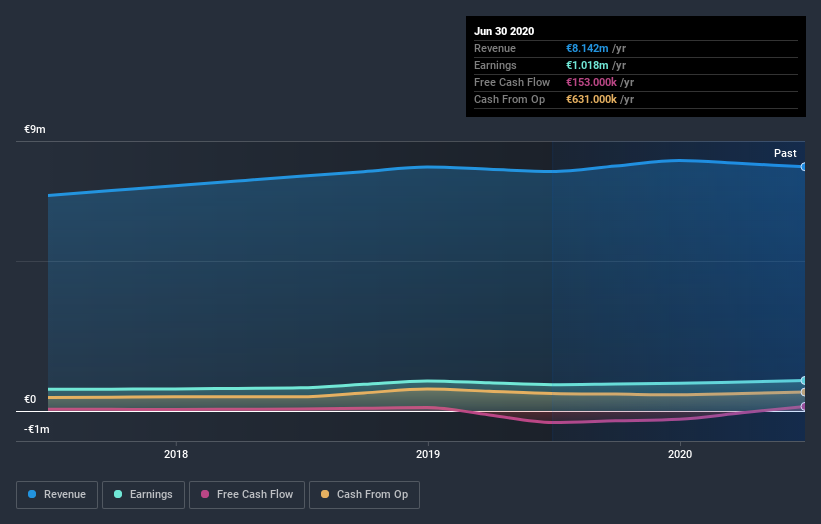Image resolution: width=821 pixels, height=524 pixels.
Task: Select the blue Revenue endpoint marker
Action: tap(804, 166)
